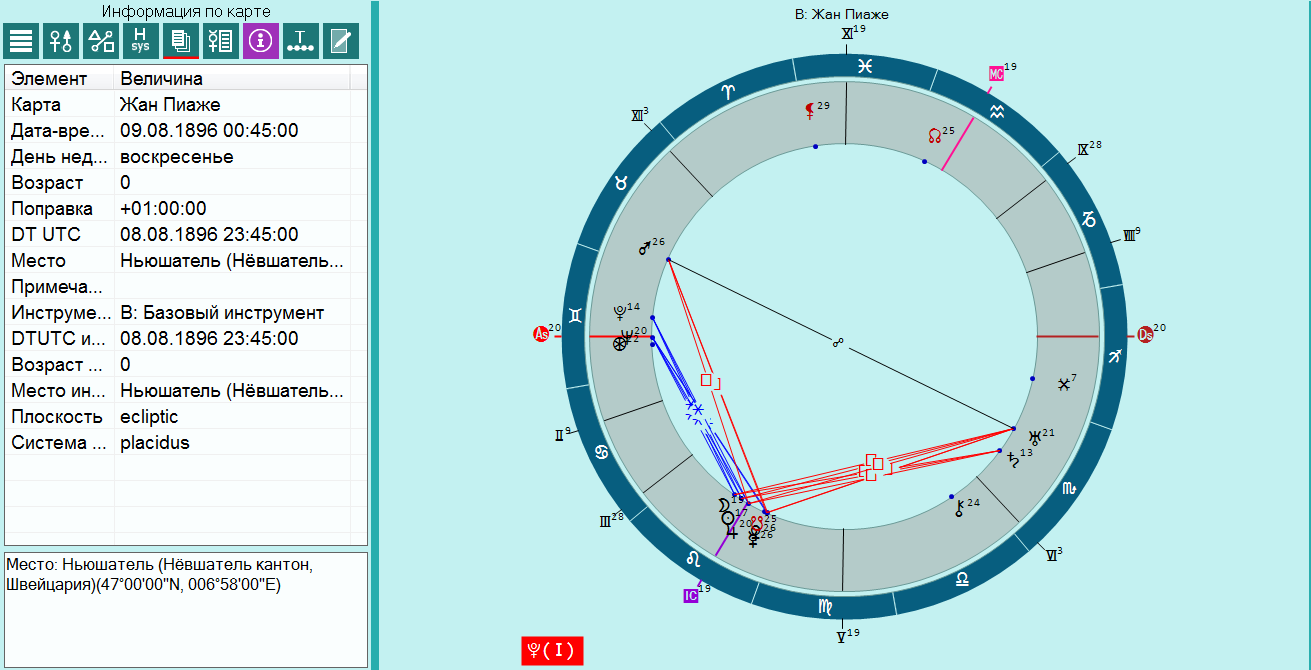Click the edit note pencil icon
The width and height of the screenshot is (1311, 670).
(341, 41)
